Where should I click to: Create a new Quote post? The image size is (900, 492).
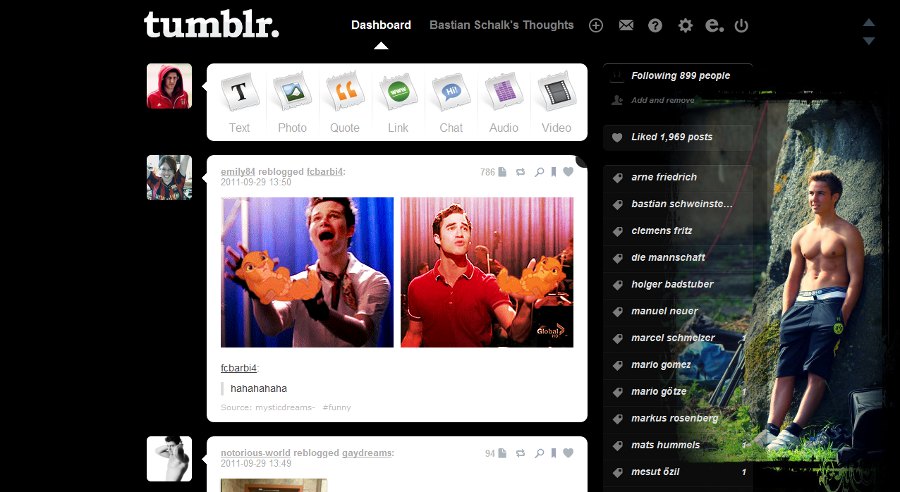pos(345,103)
